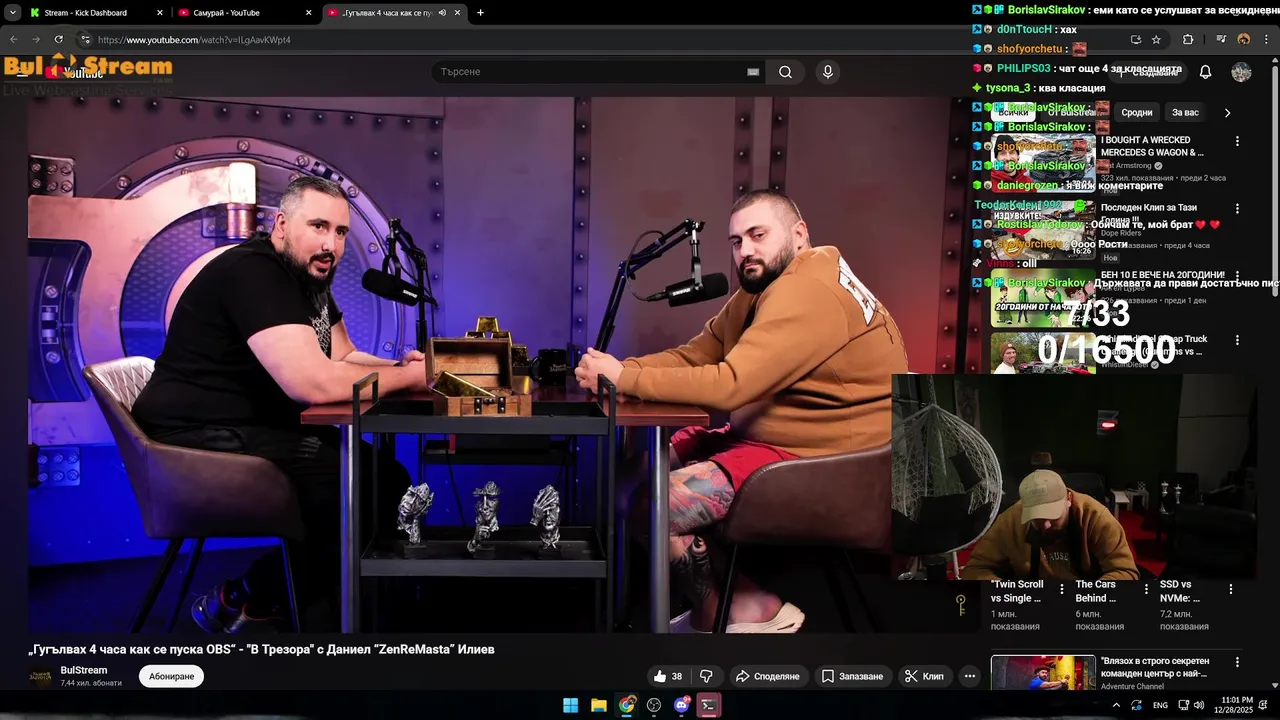Open options for Последен Клип video

click(x=1237, y=209)
